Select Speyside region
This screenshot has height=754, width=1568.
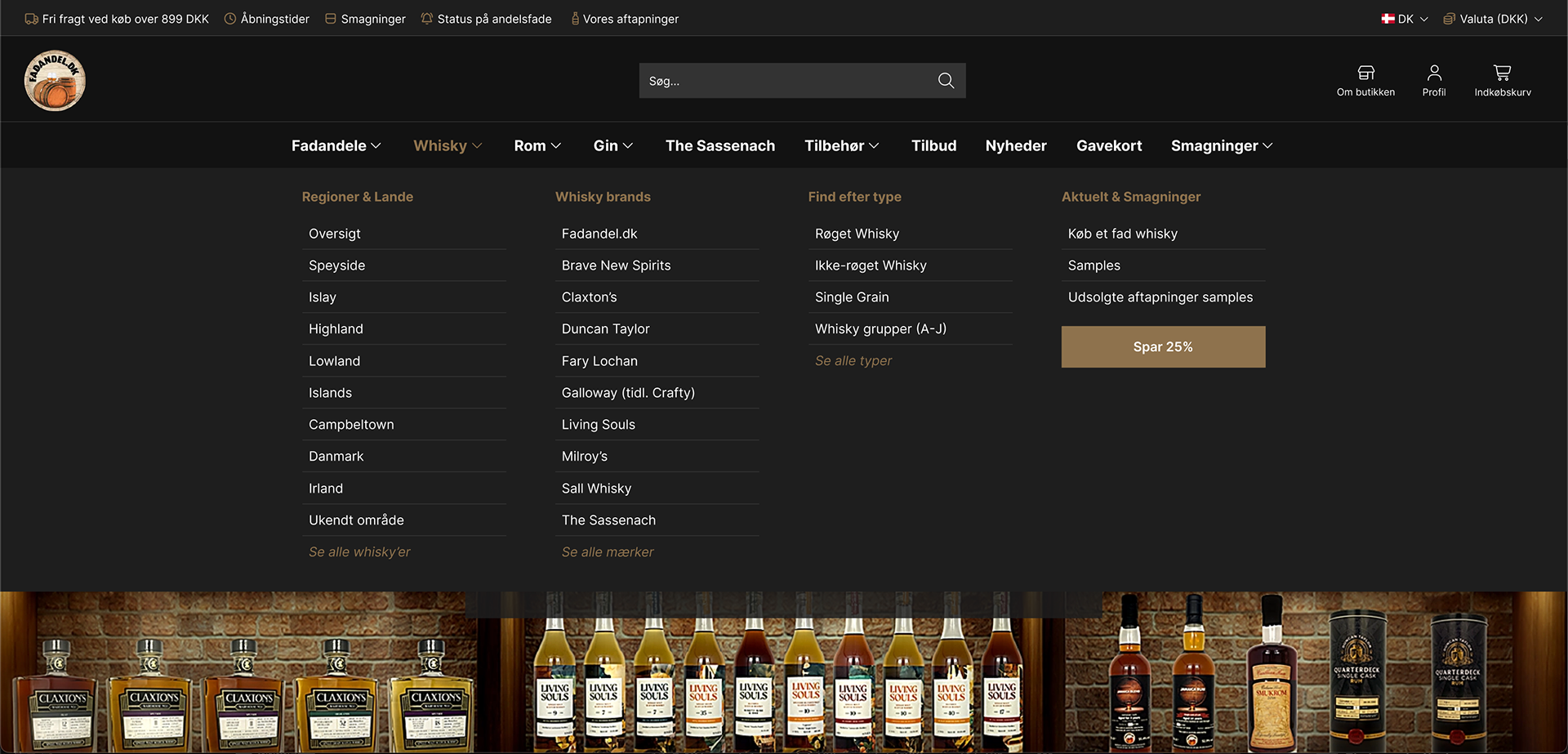click(404, 265)
